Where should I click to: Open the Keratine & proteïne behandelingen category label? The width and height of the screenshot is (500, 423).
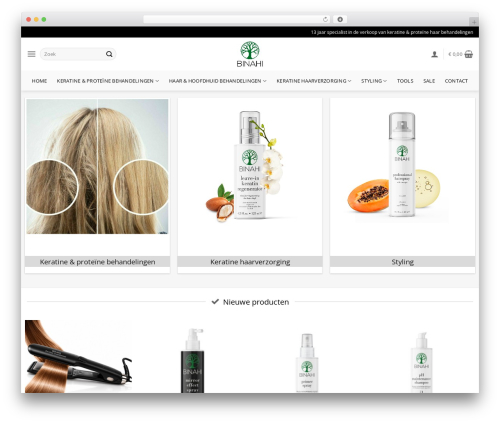click(97, 262)
